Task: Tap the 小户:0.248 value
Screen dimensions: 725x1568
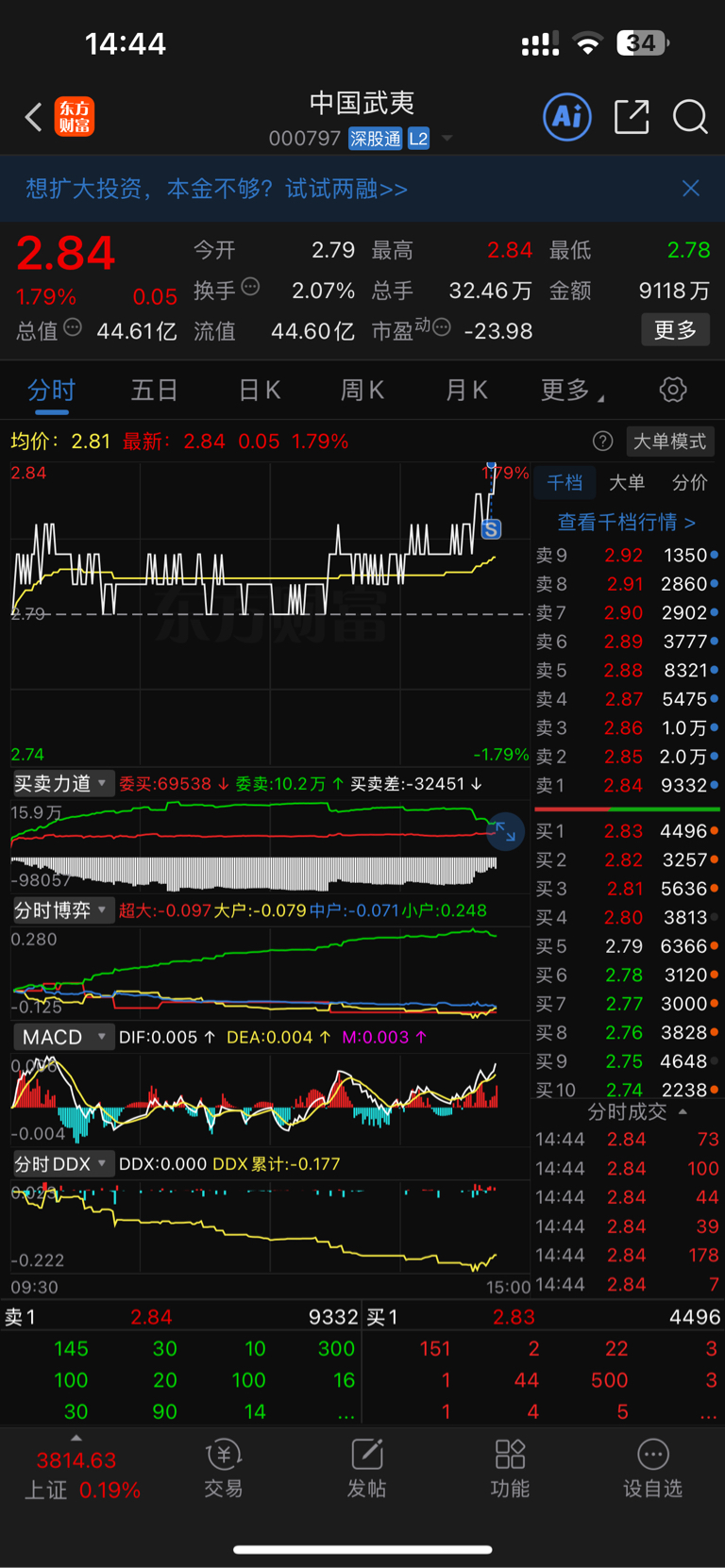Action: click(445, 910)
